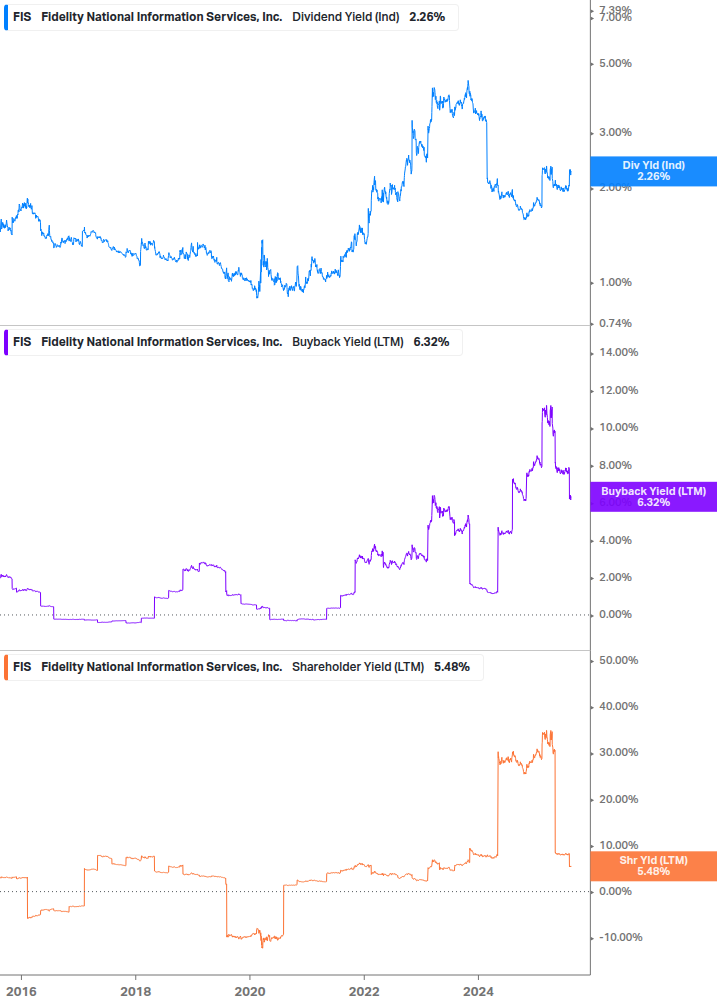The height and width of the screenshot is (1005, 717).
Task: Click the 5.48% value in the Shareholder Yield legend
Action: pos(452,667)
